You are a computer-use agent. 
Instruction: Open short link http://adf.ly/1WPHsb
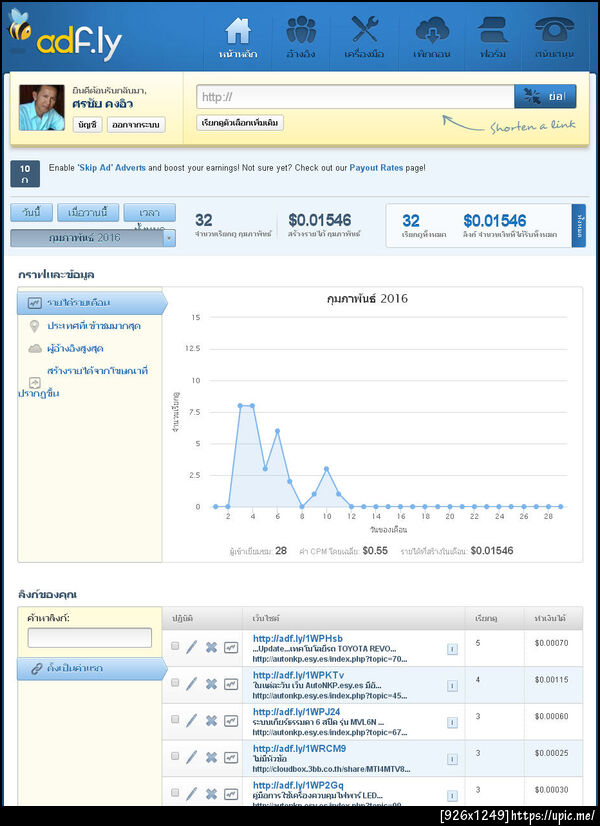click(x=298, y=638)
